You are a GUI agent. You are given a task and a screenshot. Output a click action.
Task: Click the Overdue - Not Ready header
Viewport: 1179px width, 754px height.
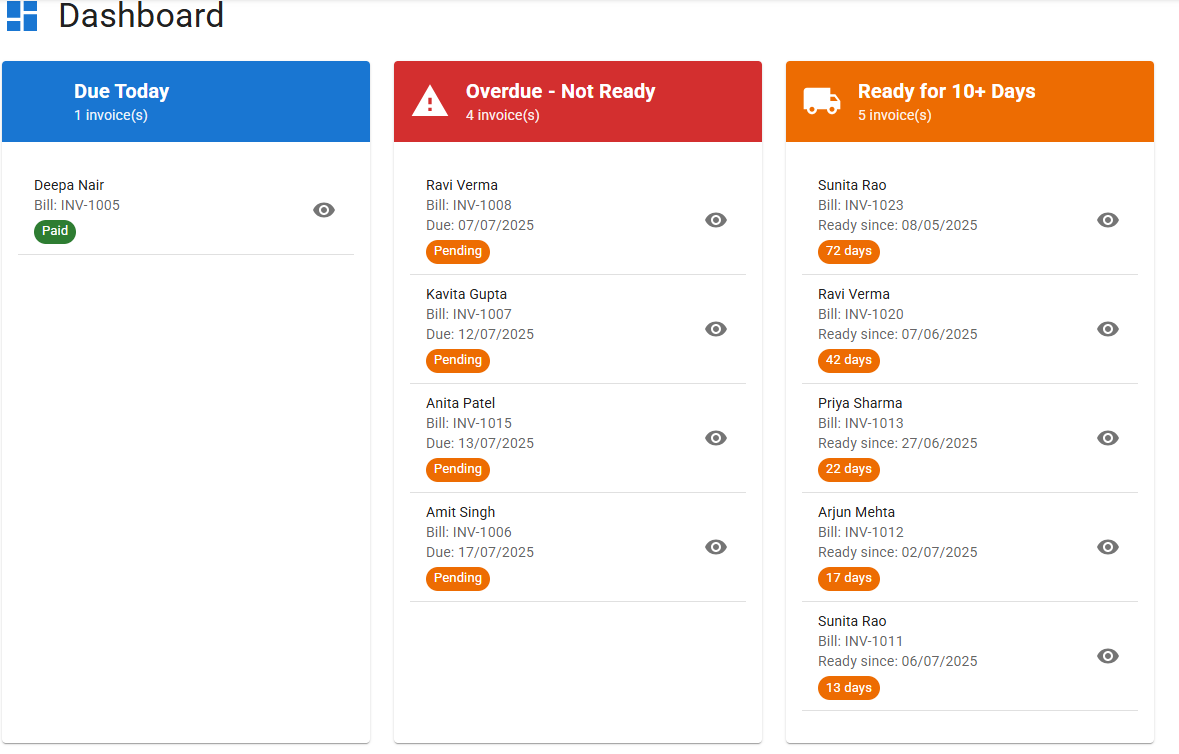pos(578,101)
